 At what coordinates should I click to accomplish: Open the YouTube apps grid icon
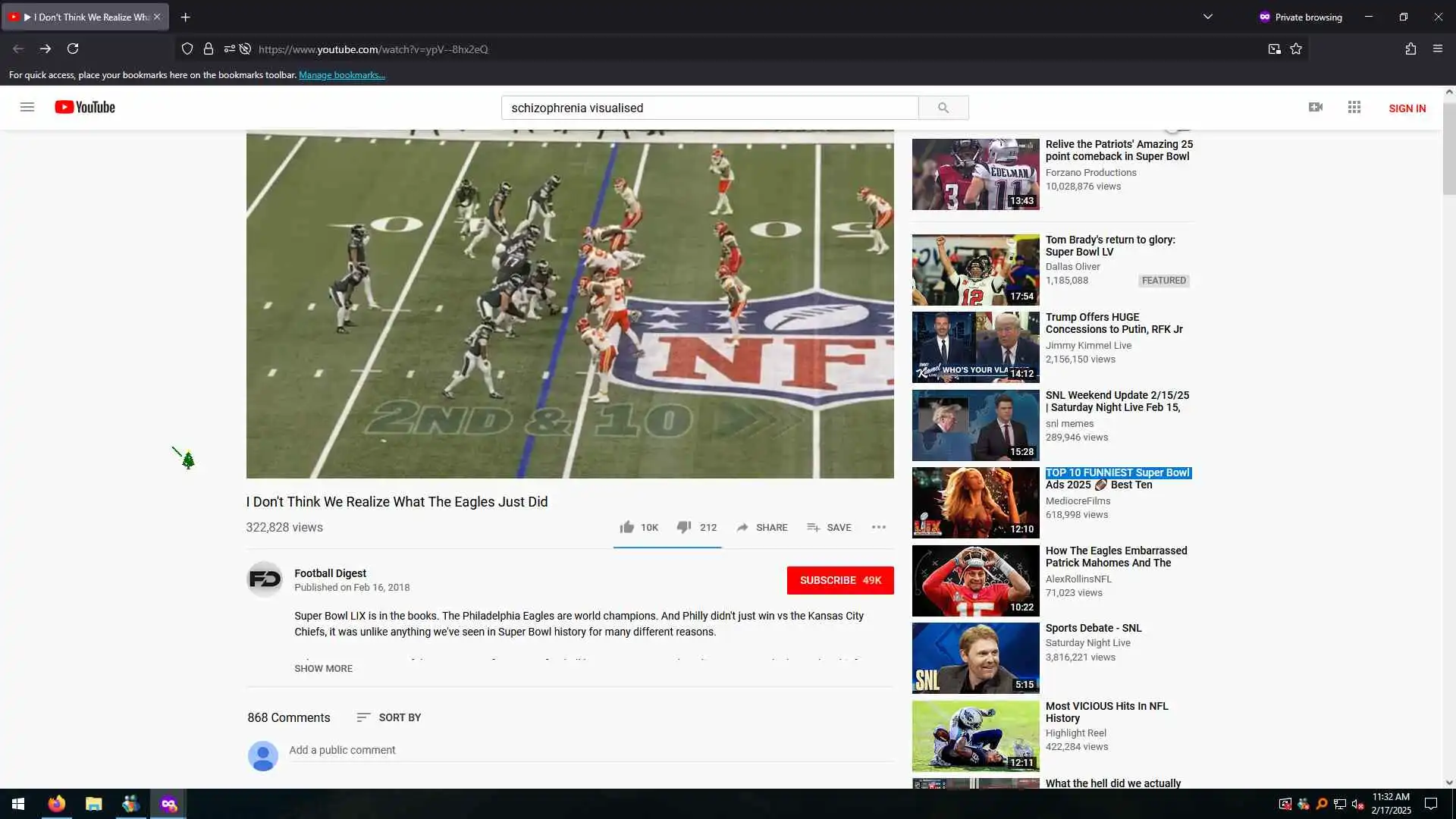(1354, 107)
